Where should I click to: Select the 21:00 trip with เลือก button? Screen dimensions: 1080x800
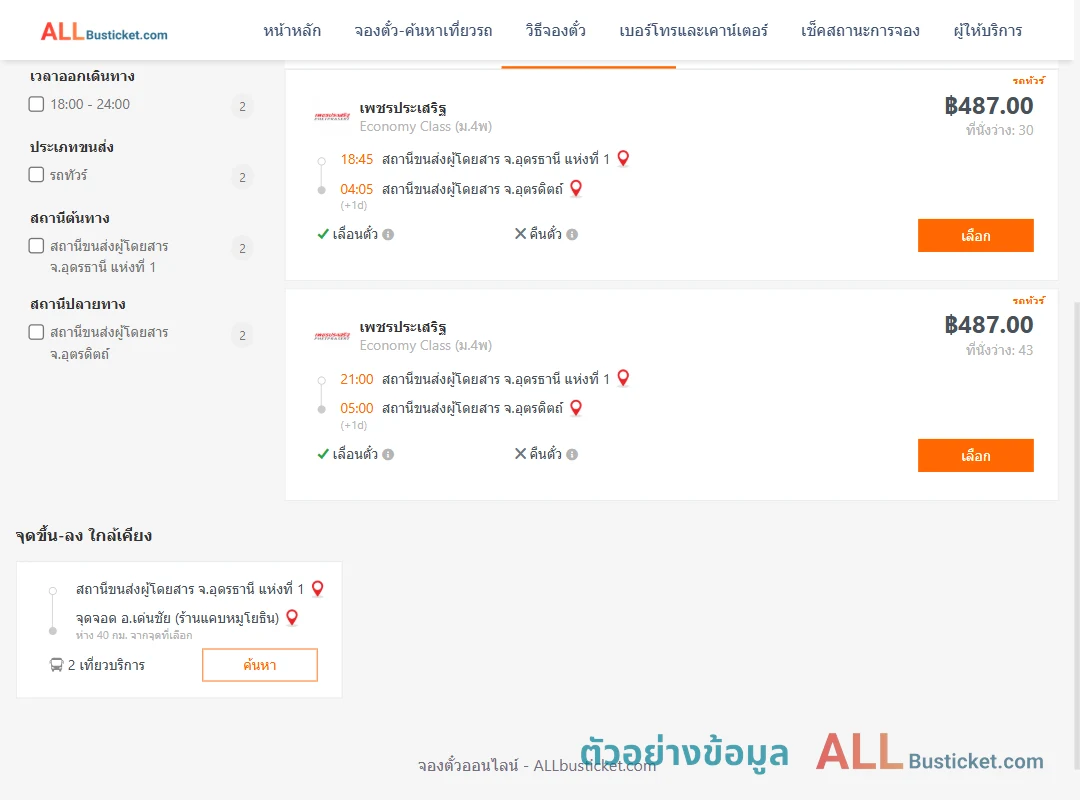(x=975, y=455)
